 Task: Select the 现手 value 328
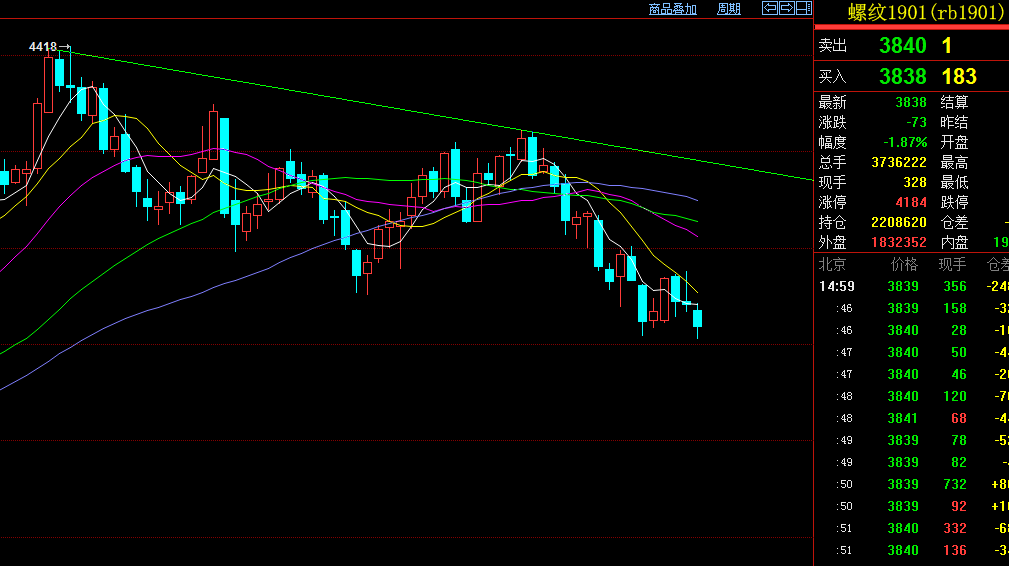click(x=914, y=182)
